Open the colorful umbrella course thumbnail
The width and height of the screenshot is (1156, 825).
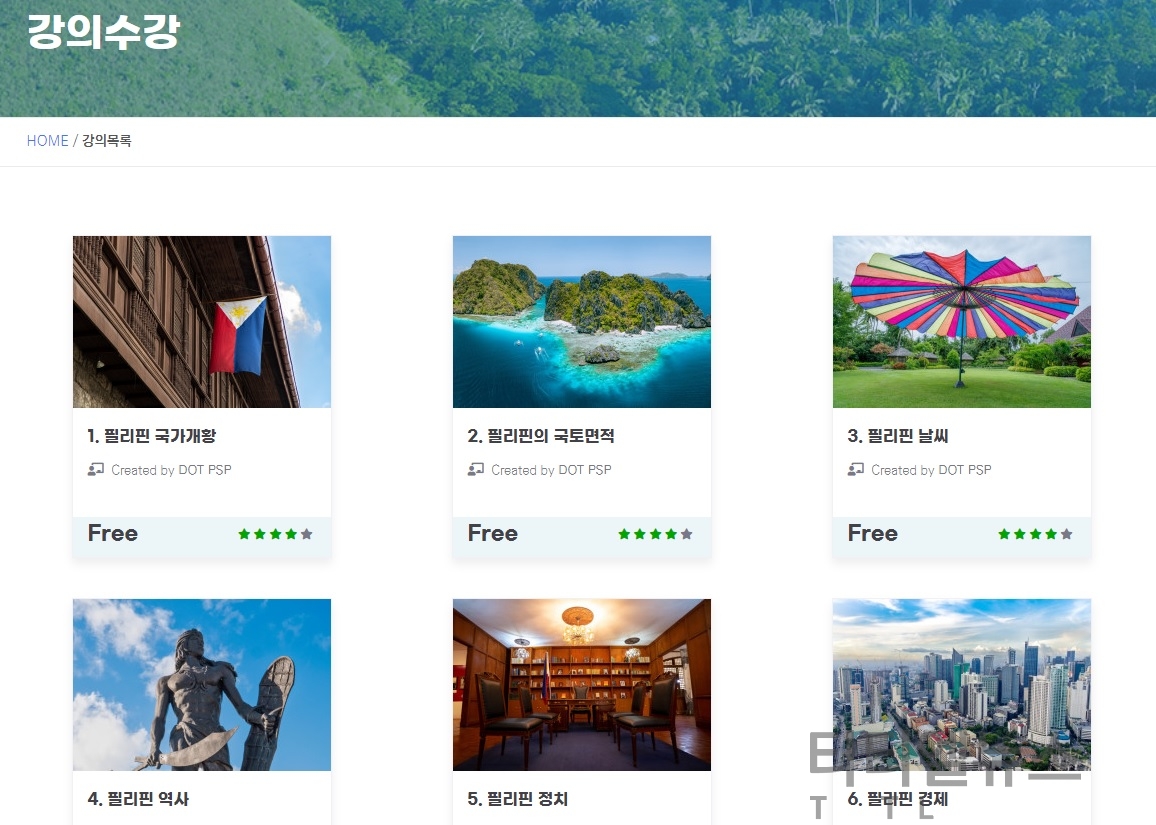click(961, 321)
